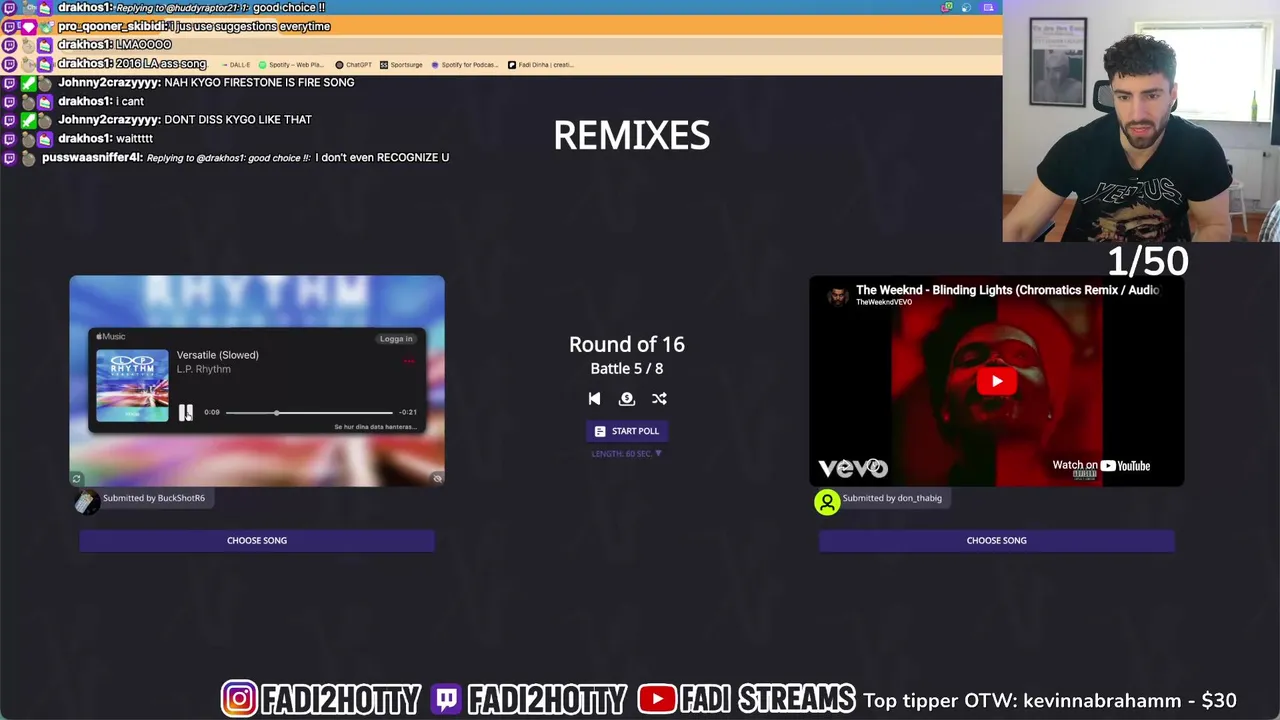Open the red three-dots menu in Apple Music widget

click(x=409, y=361)
